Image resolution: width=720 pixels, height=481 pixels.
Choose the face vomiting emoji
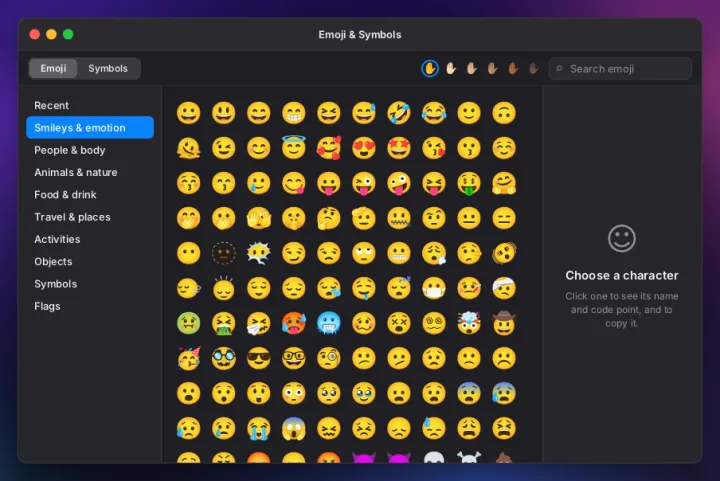tap(224, 323)
